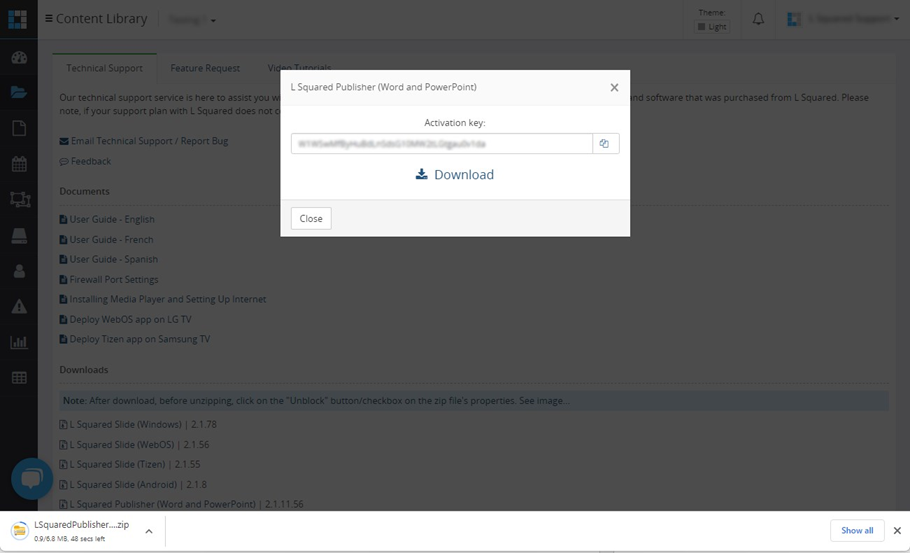Select the open folder icon in sidebar
Screen dimensions: 910x553
pyautogui.click(x=19, y=92)
